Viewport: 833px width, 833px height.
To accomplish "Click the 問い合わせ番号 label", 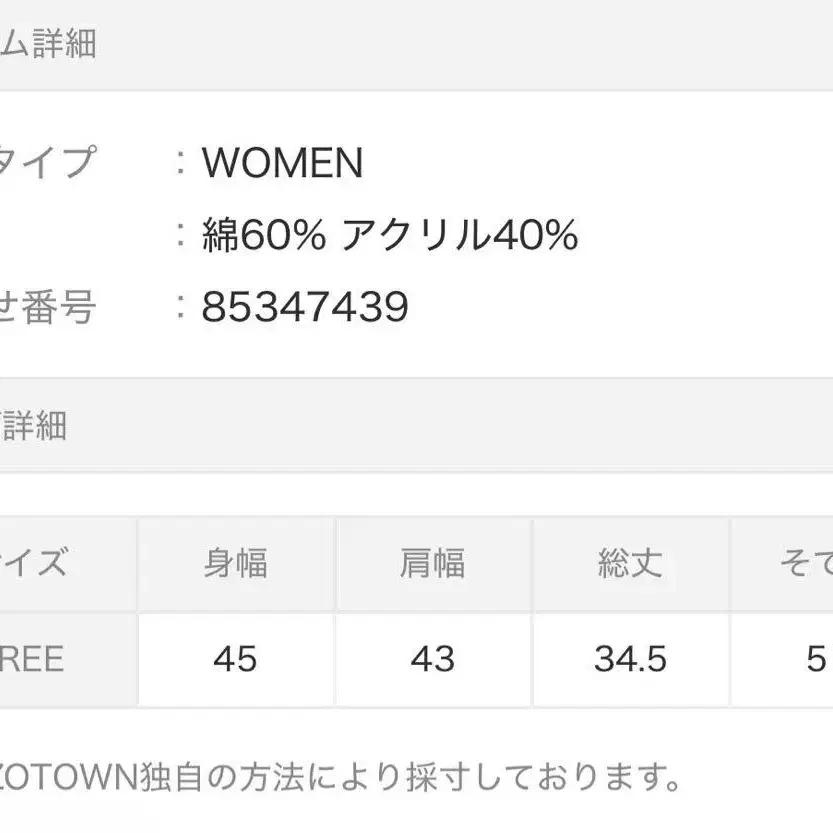I will click(48, 308).
